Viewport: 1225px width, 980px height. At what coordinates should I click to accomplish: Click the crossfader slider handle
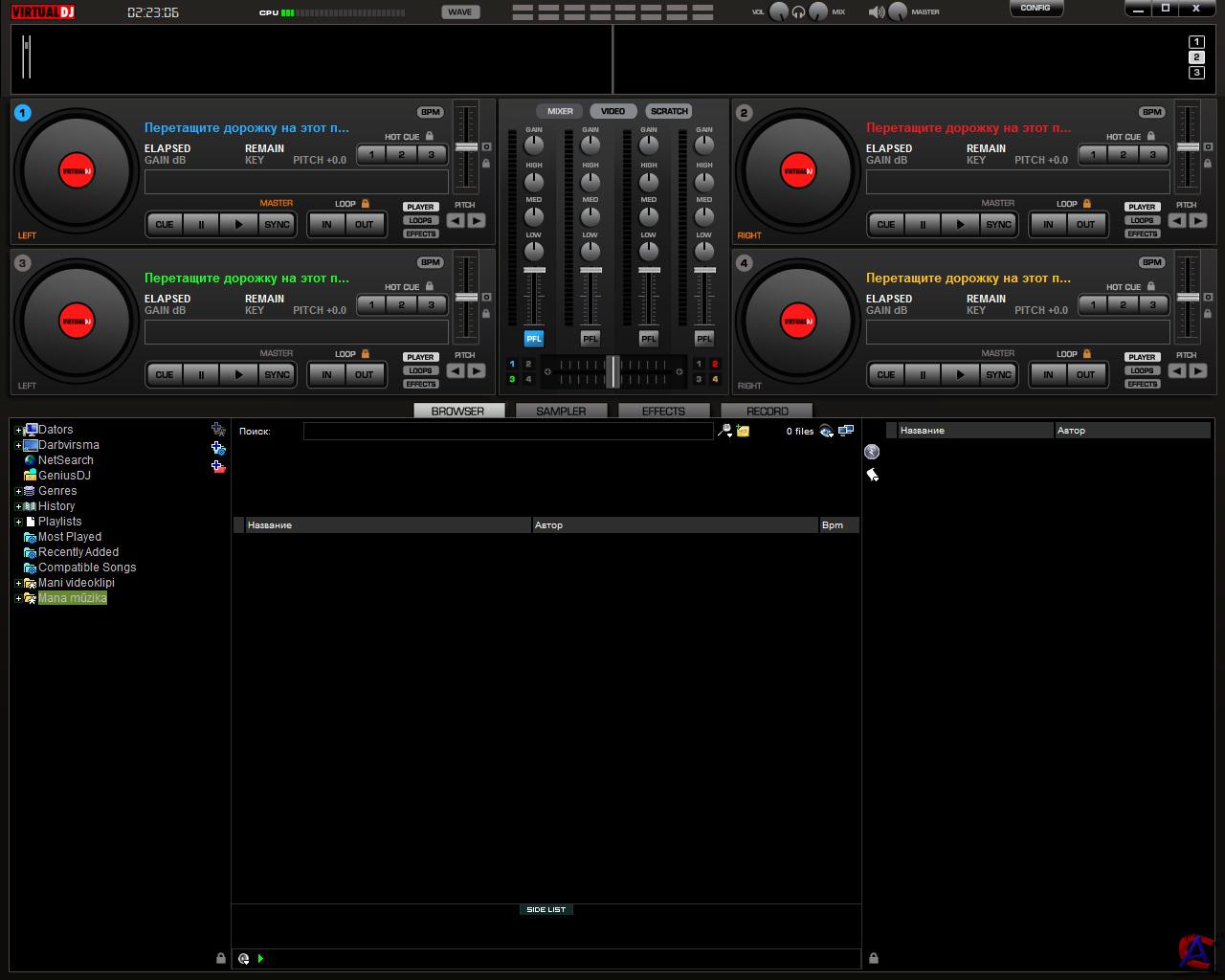pos(612,372)
